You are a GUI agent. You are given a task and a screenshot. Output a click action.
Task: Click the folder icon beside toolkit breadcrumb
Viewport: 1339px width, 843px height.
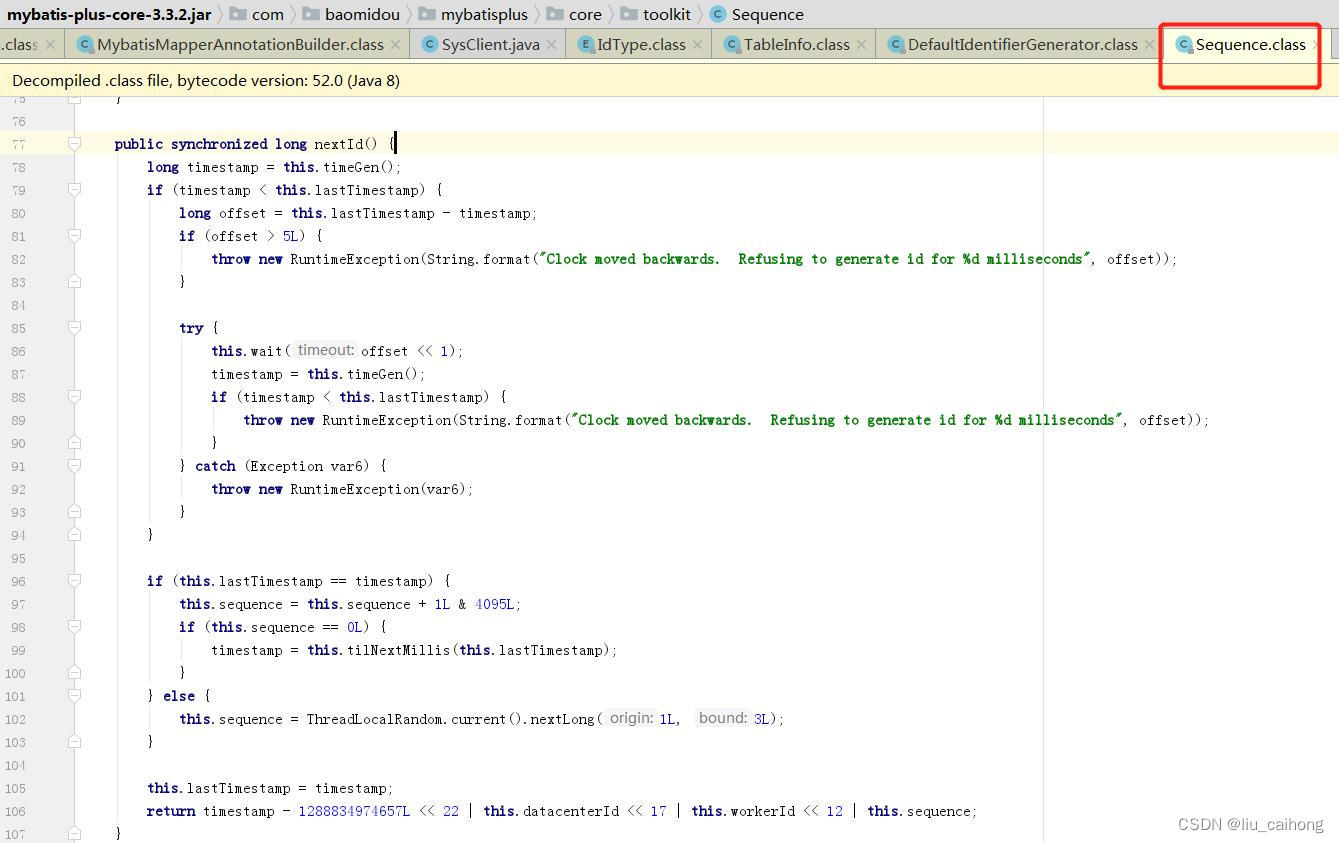coord(628,14)
